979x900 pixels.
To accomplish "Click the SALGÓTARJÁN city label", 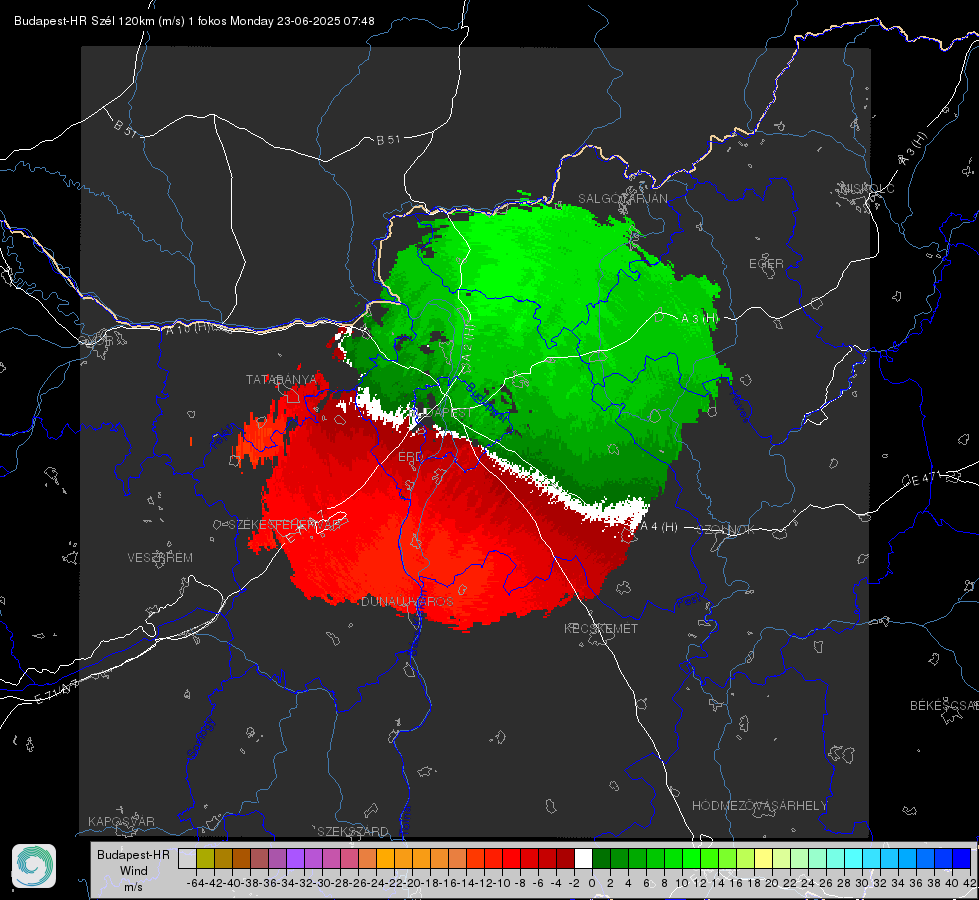I will pos(622,199).
